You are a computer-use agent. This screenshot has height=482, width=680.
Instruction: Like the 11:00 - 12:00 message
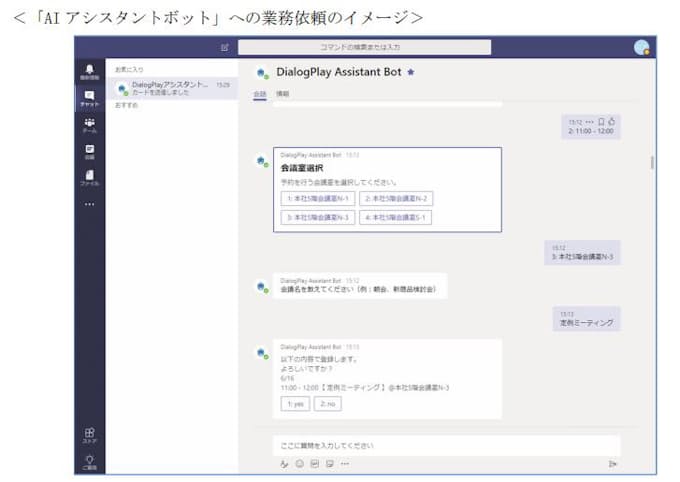pyautogui.click(x=612, y=122)
